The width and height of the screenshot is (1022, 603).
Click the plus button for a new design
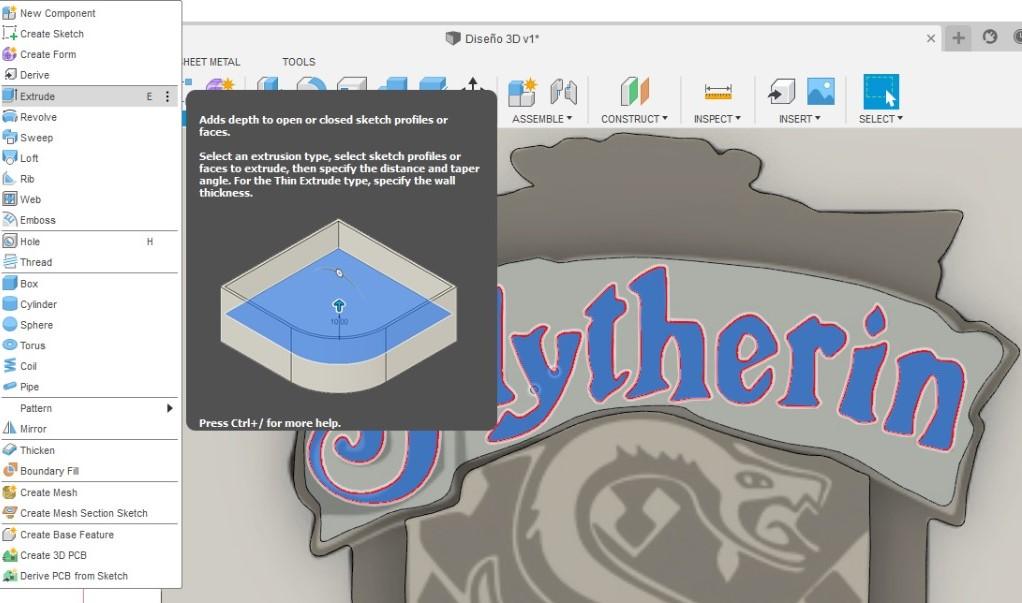[x=958, y=38]
